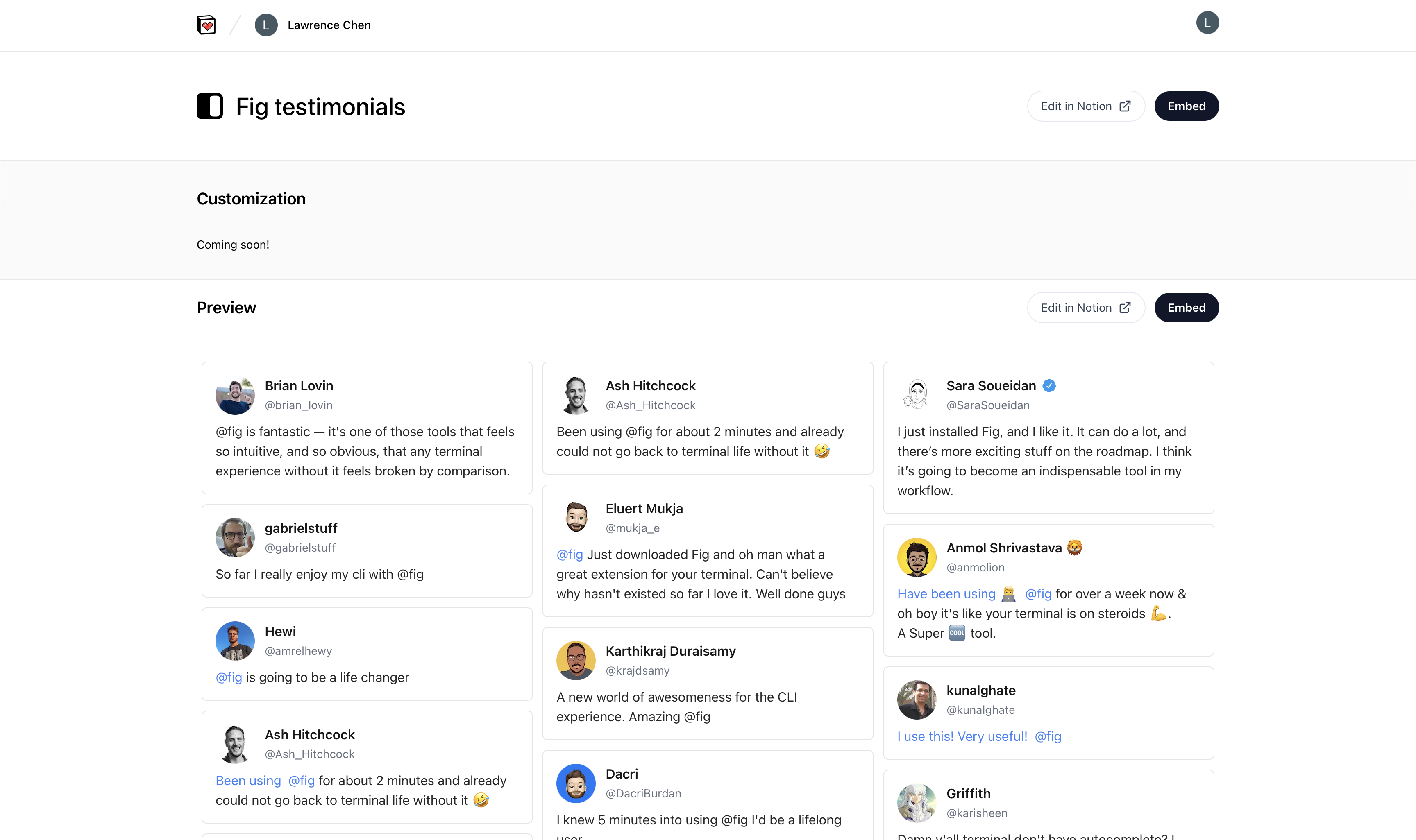Click Sara Soueidan's illustrated avatar

click(x=917, y=395)
